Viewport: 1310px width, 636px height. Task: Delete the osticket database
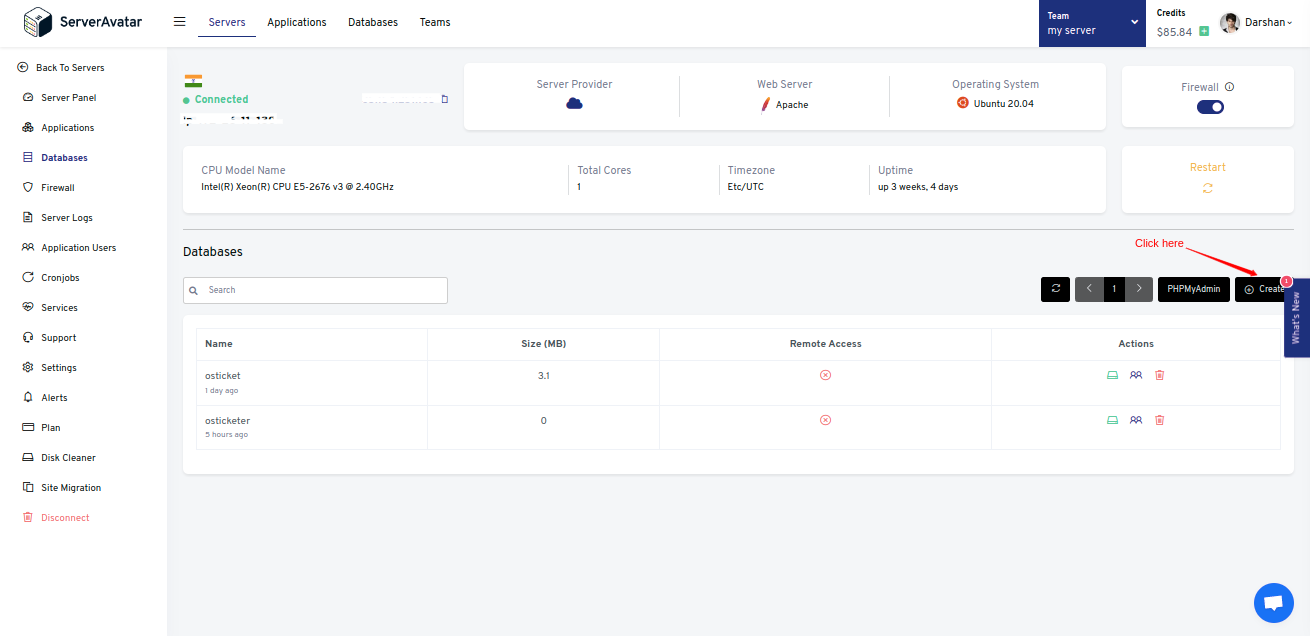(x=1160, y=375)
